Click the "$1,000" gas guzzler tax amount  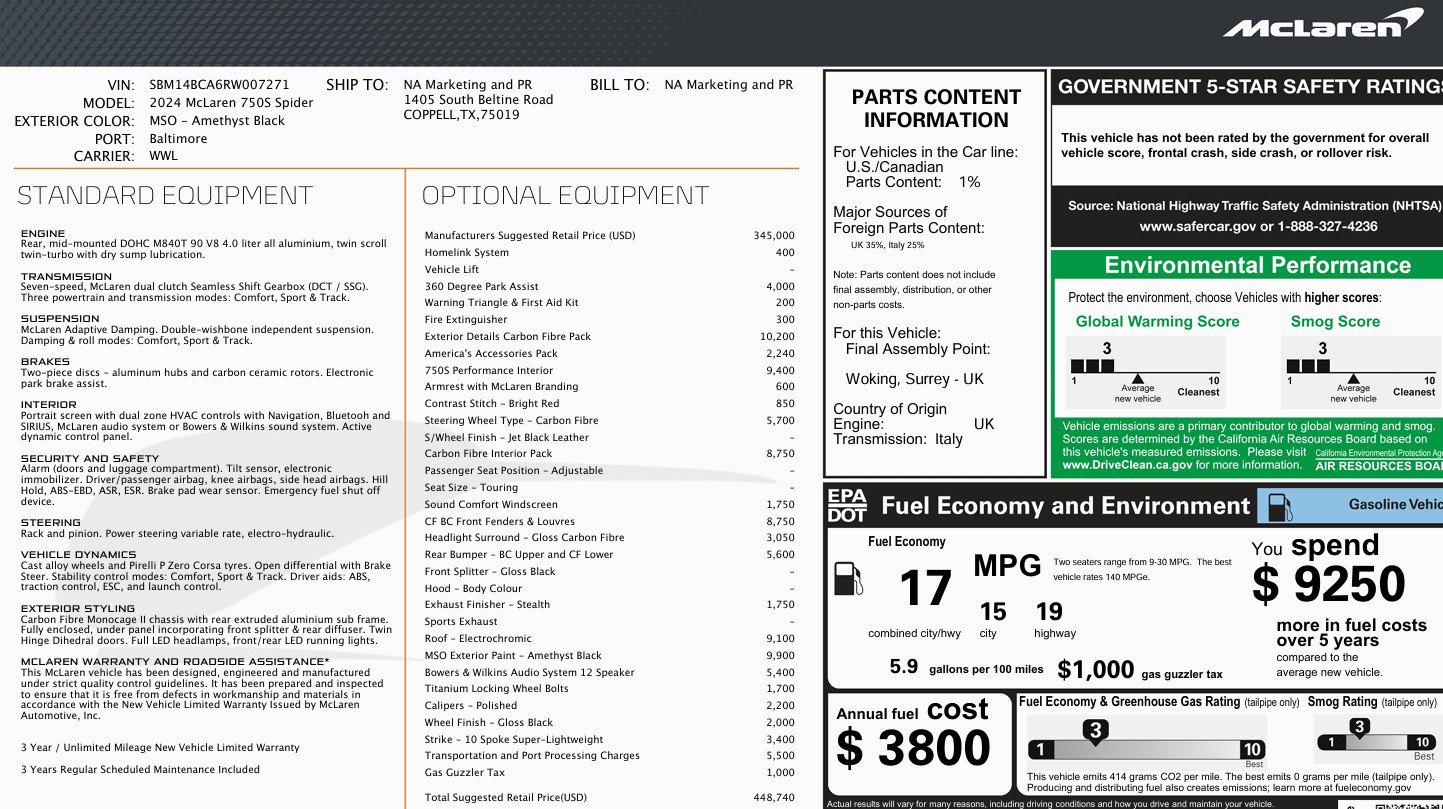(x=1096, y=669)
